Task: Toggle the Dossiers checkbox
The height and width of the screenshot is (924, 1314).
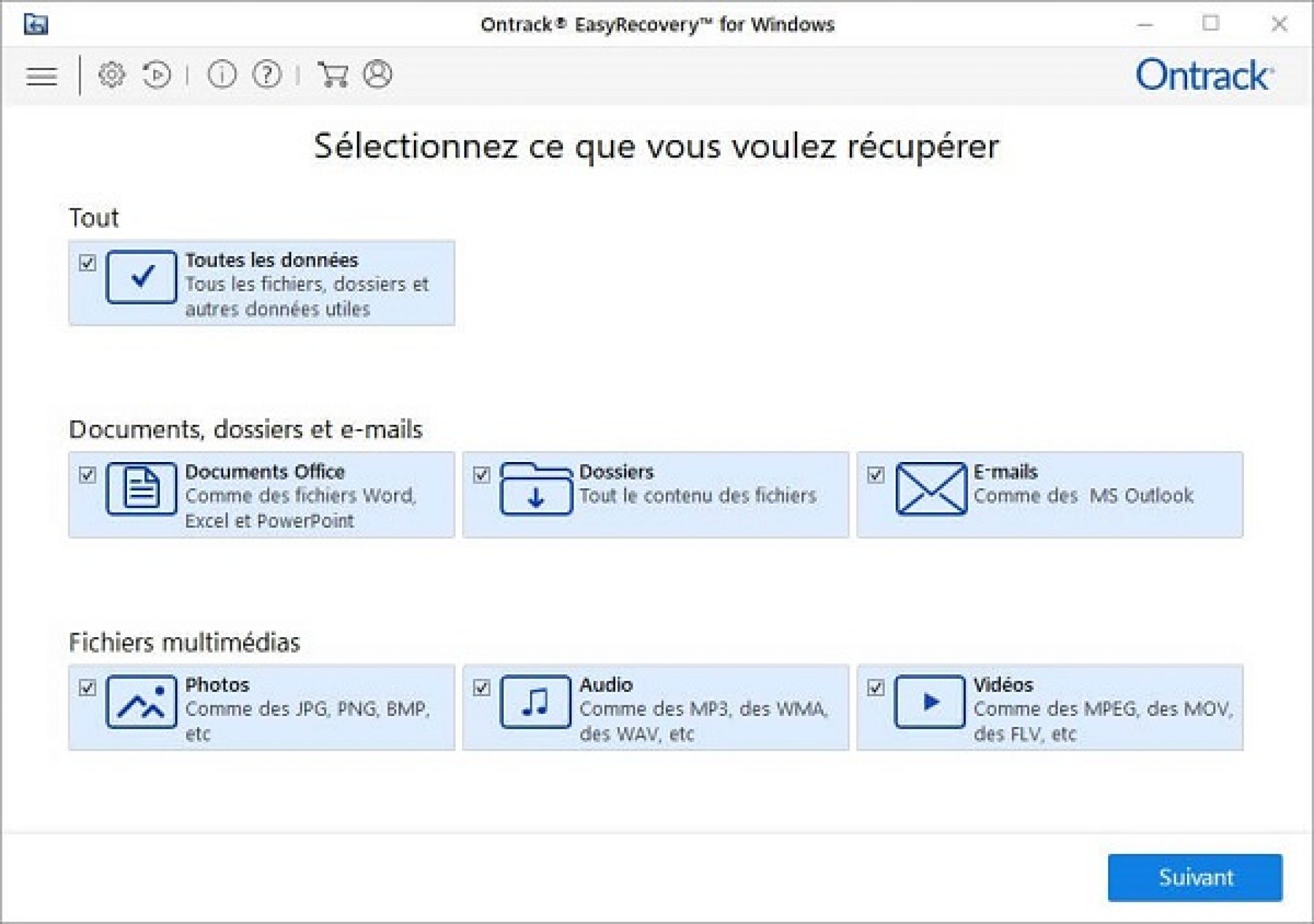Action: point(482,475)
